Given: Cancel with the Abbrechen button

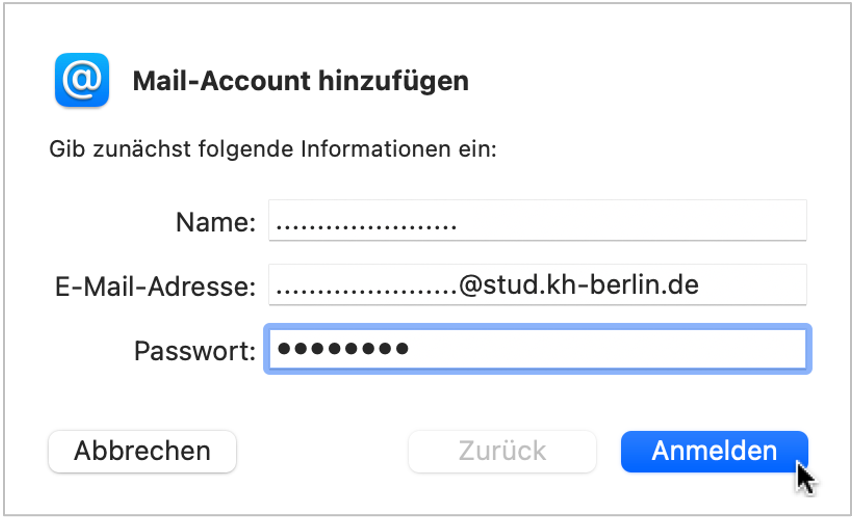Looking at the screenshot, I should click(x=142, y=451).
